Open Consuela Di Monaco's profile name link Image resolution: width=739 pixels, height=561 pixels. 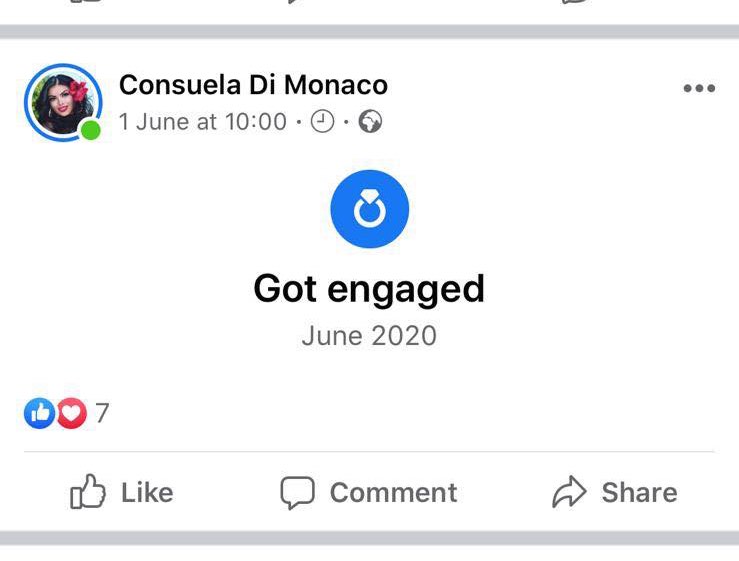coord(253,85)
